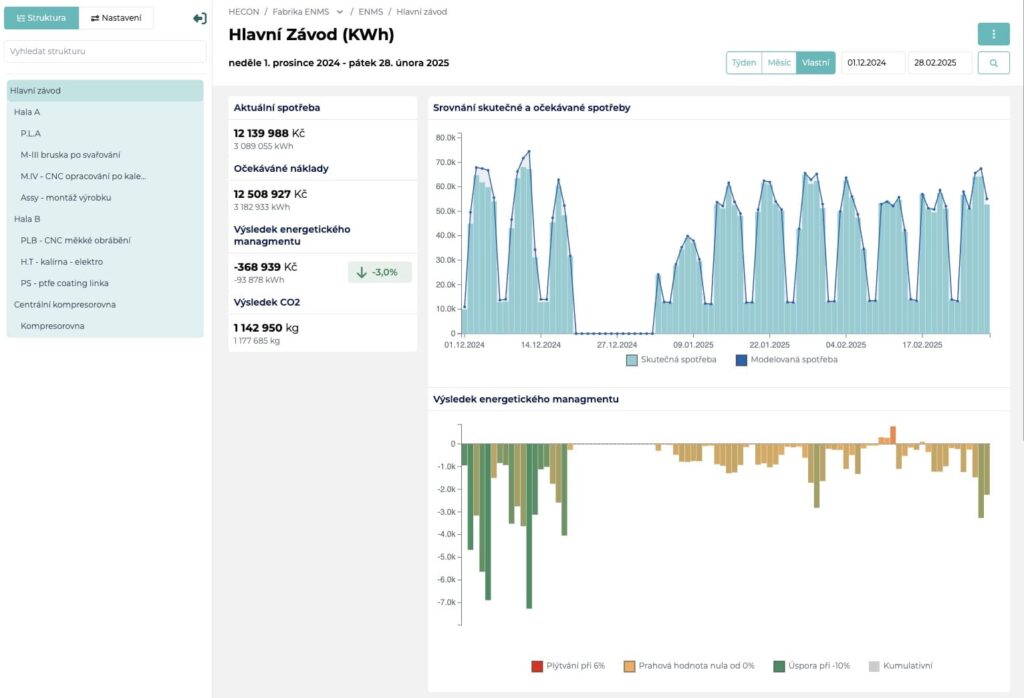Select the Týden period option
The height and width of the screenshot is (698, 1024).
coord(744,63)
